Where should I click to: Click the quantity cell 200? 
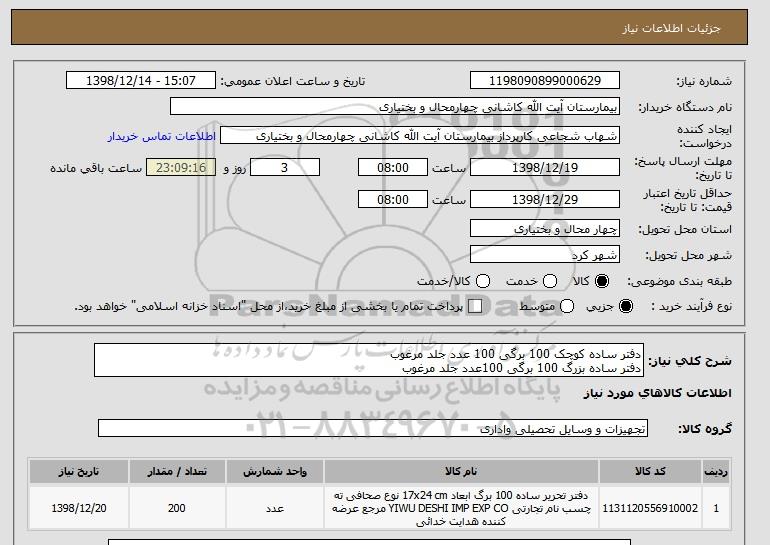[177, 508]
